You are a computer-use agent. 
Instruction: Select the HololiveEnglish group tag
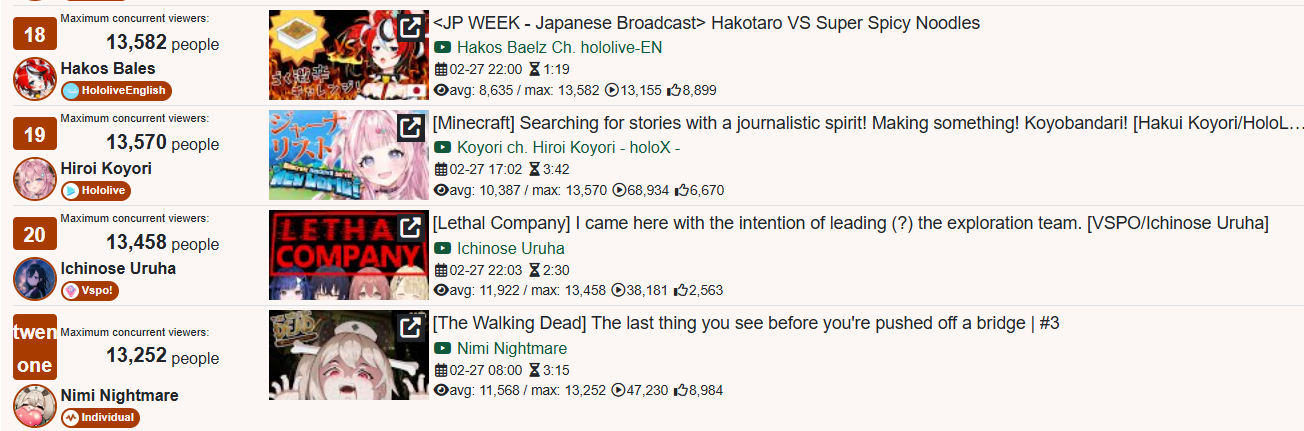click(x=116, y=91)
